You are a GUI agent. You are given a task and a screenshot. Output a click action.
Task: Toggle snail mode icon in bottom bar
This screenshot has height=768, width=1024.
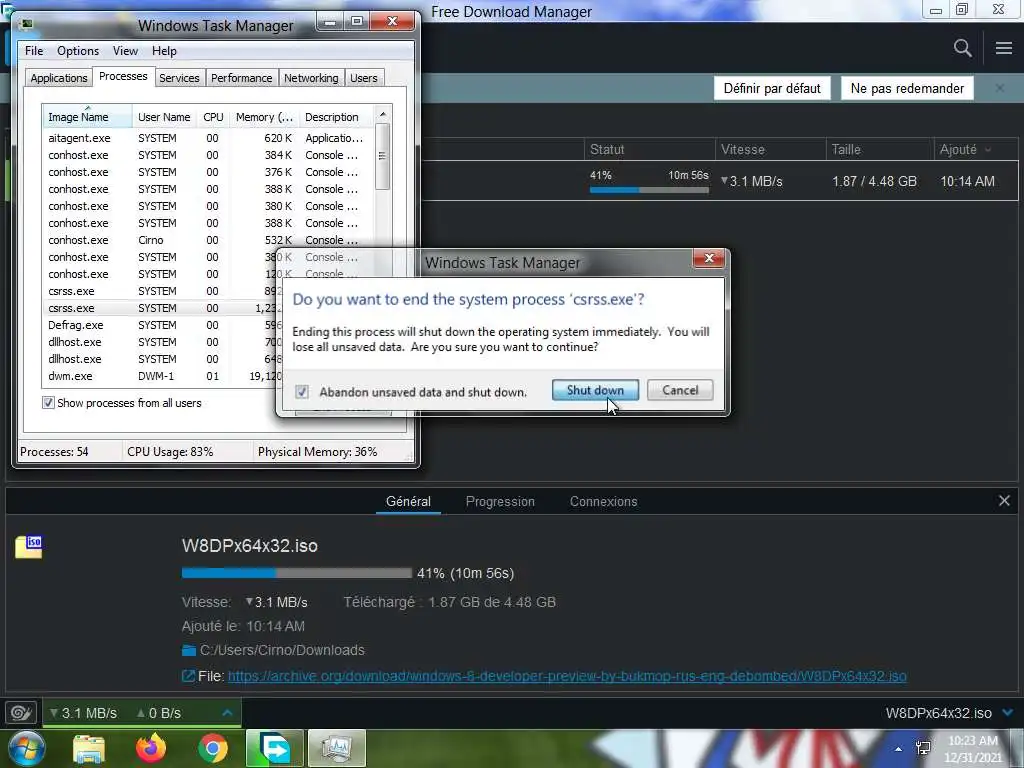pyautogui.click(x=21, y=712)
